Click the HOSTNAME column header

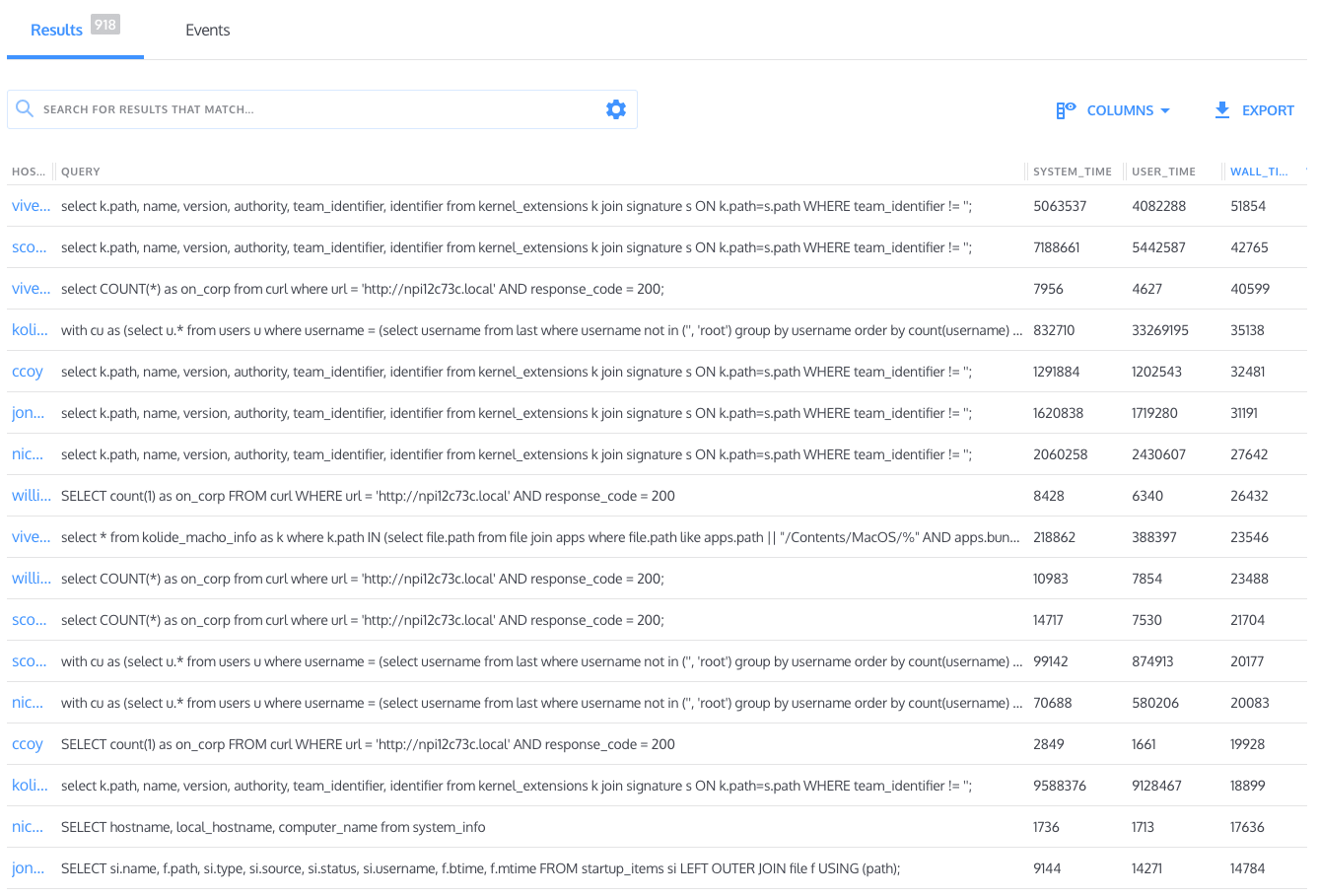click(x=29, y=172)
